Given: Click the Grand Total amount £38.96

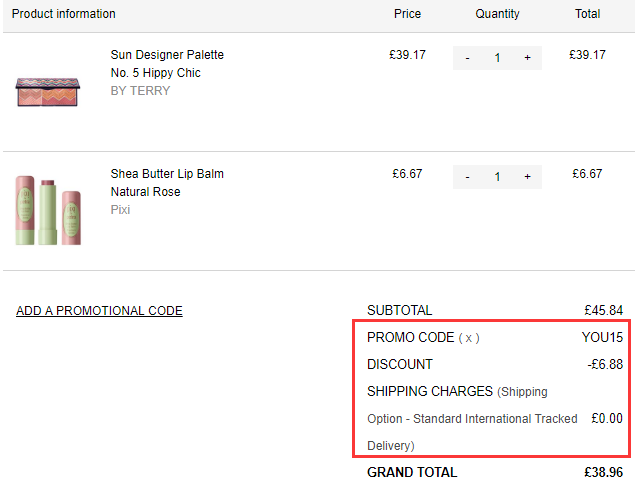Looking at the screenshot, I should click(603, 472).
